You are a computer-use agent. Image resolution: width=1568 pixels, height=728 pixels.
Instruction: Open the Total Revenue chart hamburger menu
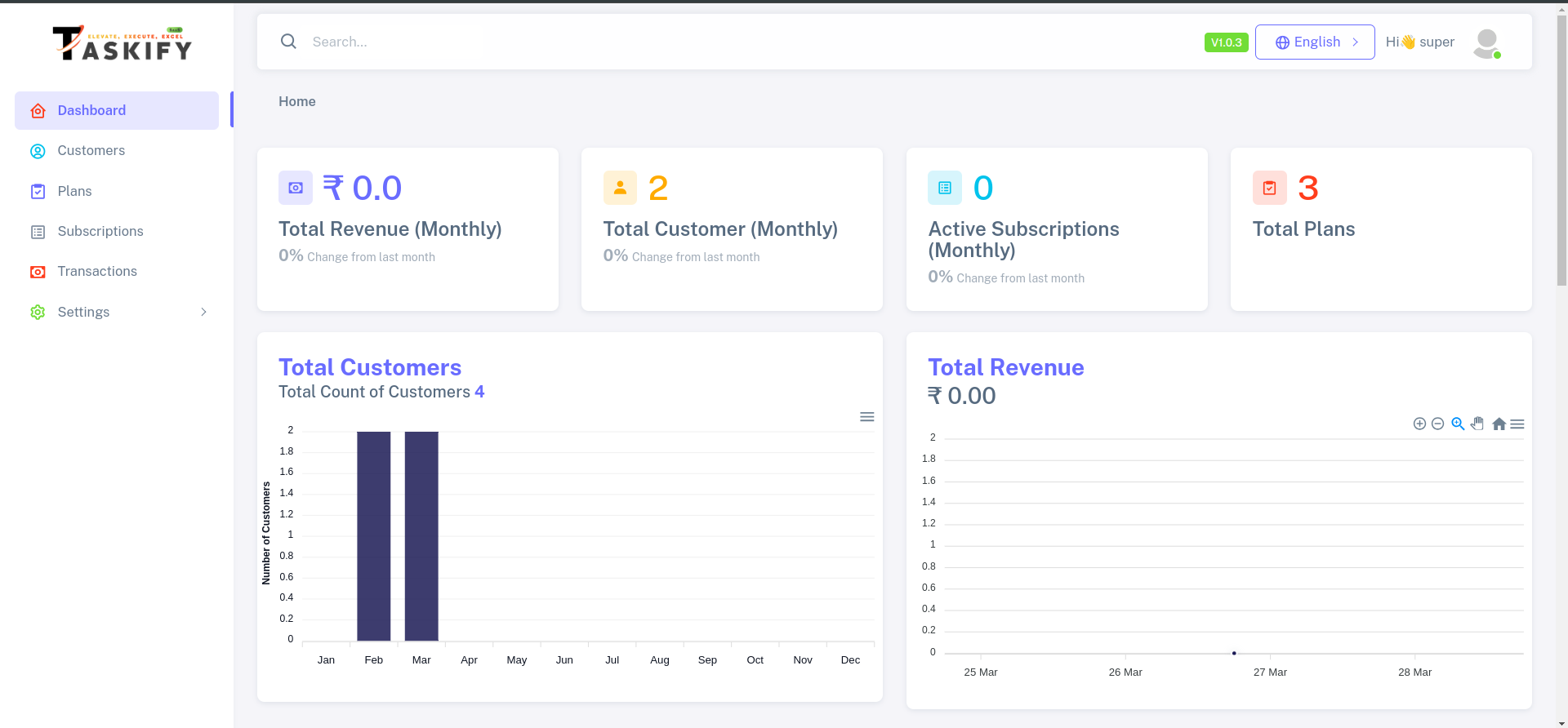(x=1517, y=424)
